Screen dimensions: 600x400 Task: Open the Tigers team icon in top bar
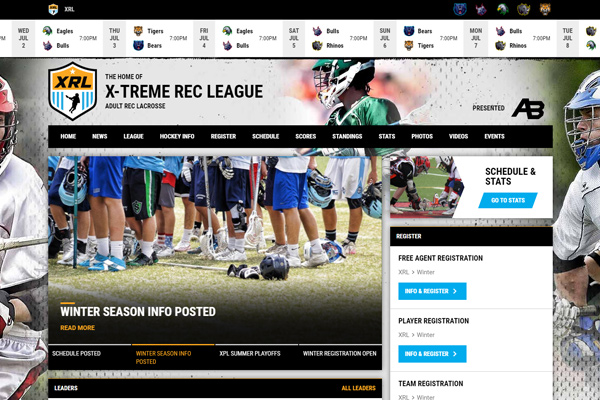tap(545, 9)
